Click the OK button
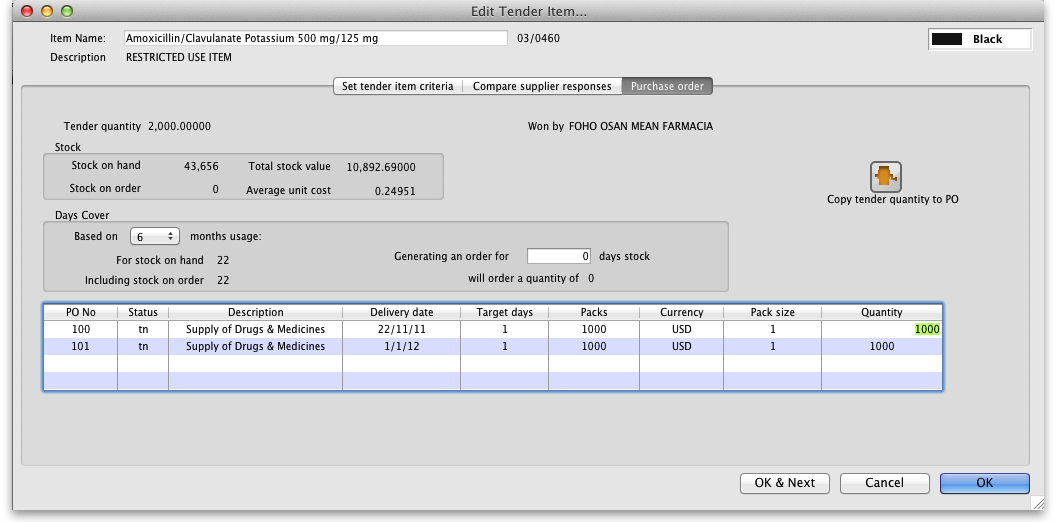 click(984, 483)
